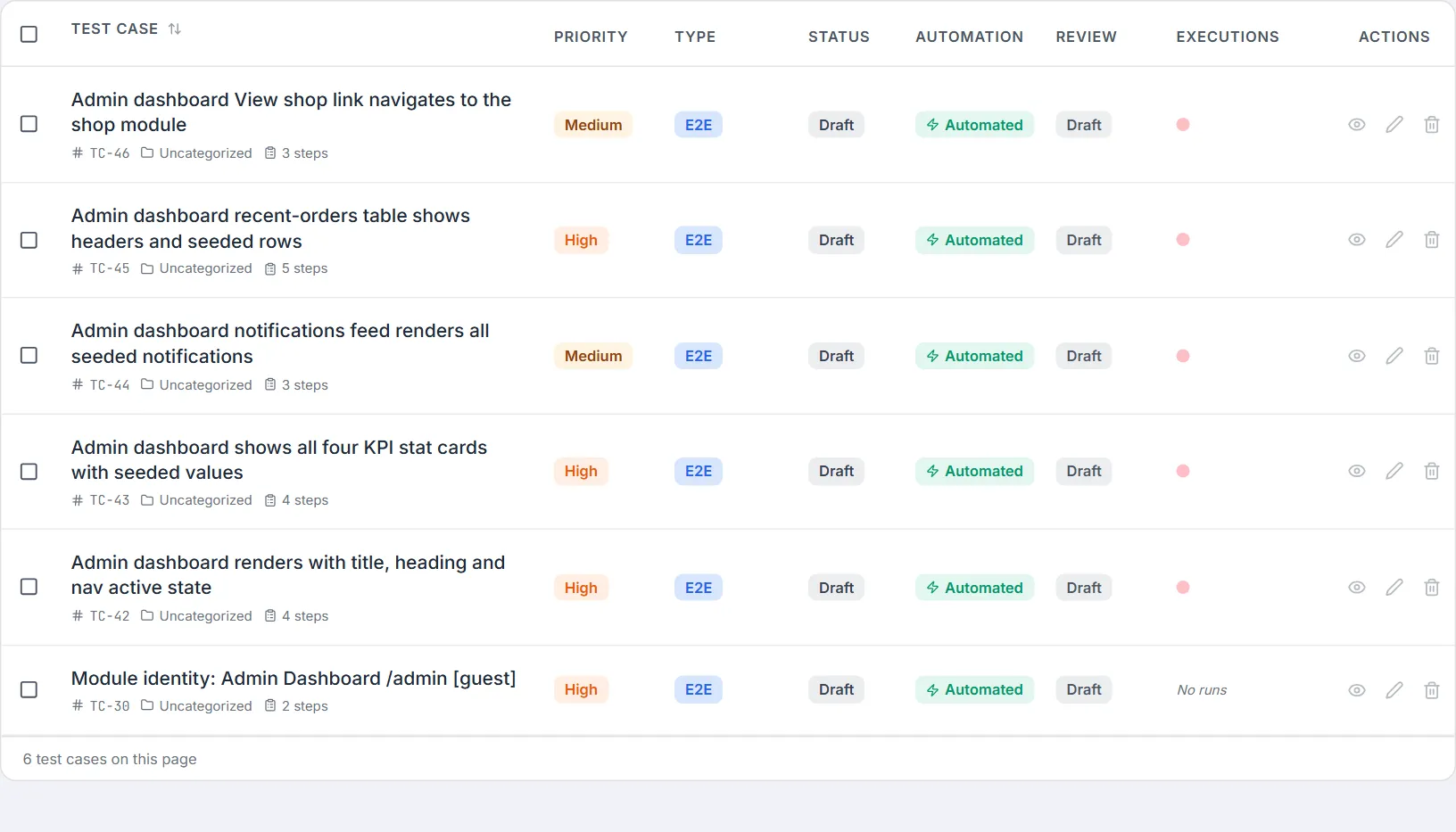Screen dimensions: 1456x832
Task: Click the Automated badge on TC-45 row
Action: (x=974, y=240)
